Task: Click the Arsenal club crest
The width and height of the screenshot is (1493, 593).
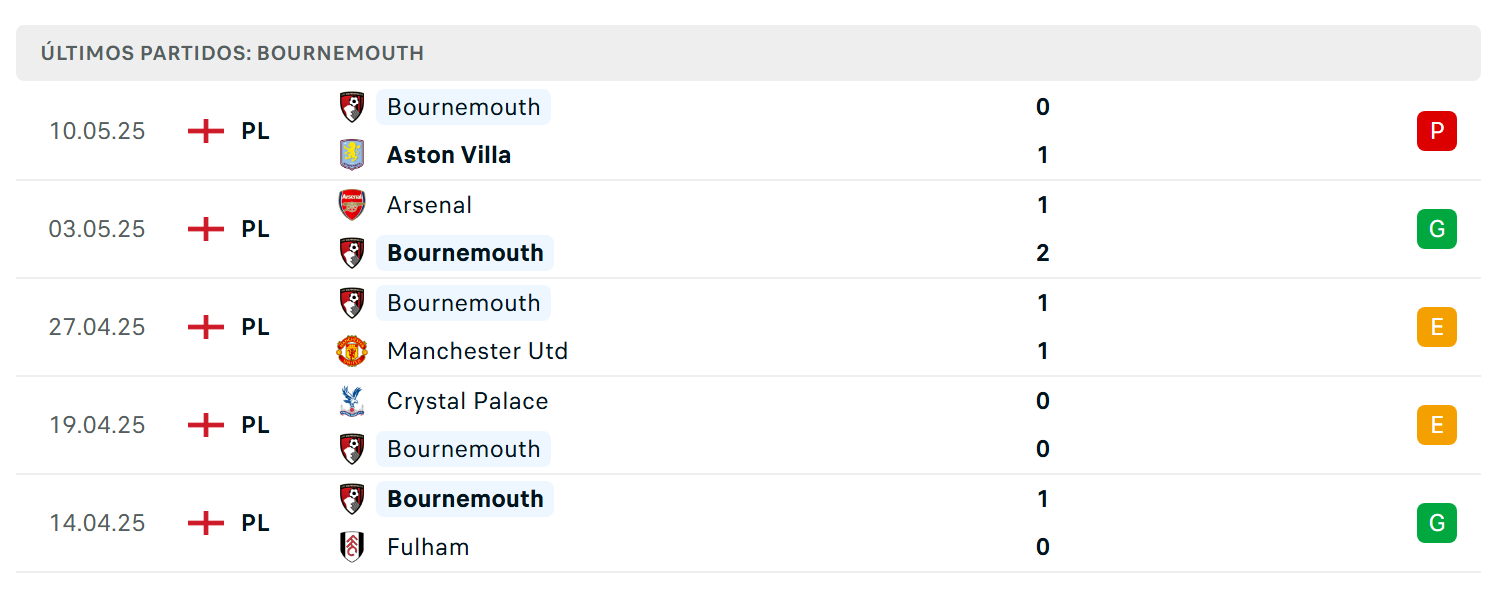Action: 352,205
